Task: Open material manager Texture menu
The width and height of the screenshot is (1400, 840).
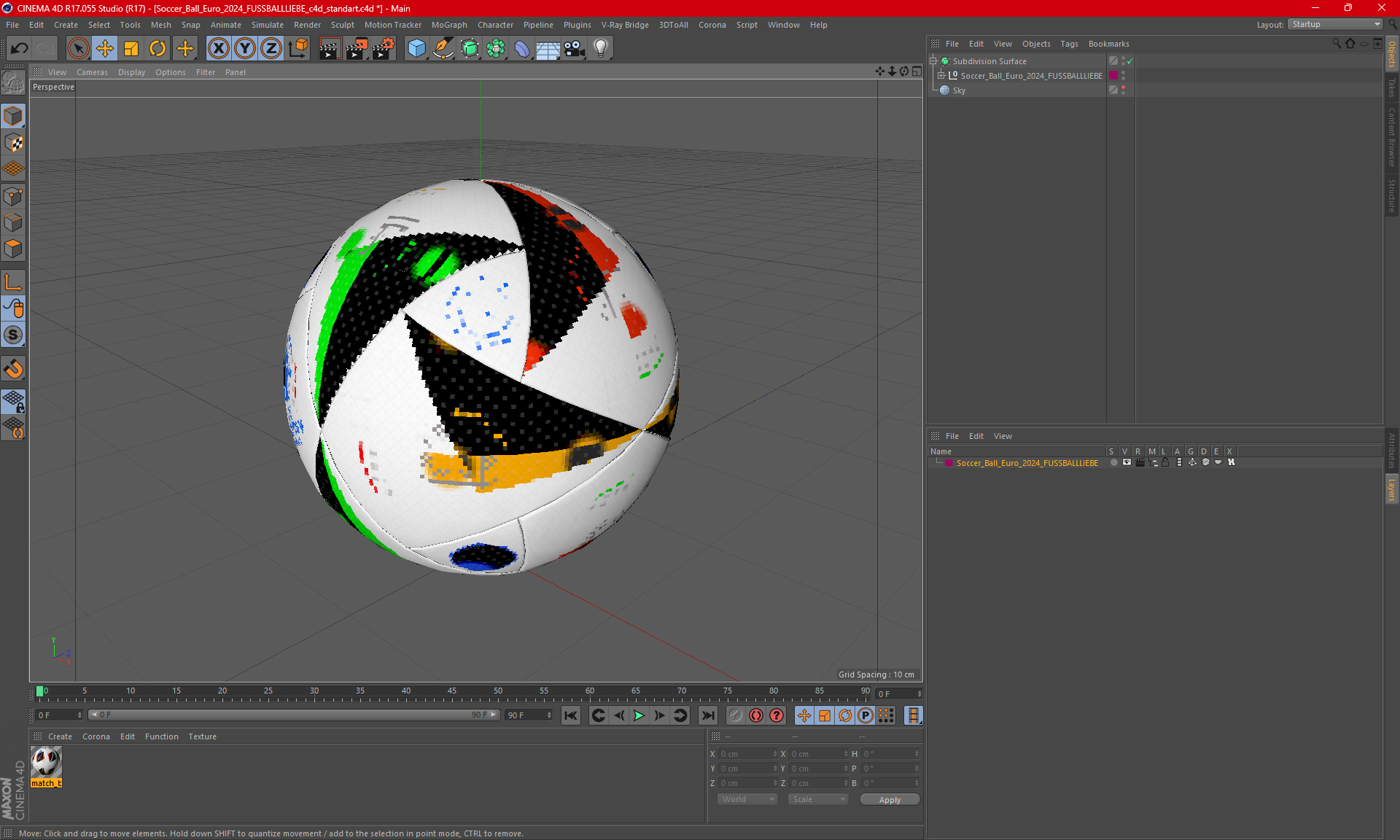Action: pyautogui.click(x=202, y=736)
